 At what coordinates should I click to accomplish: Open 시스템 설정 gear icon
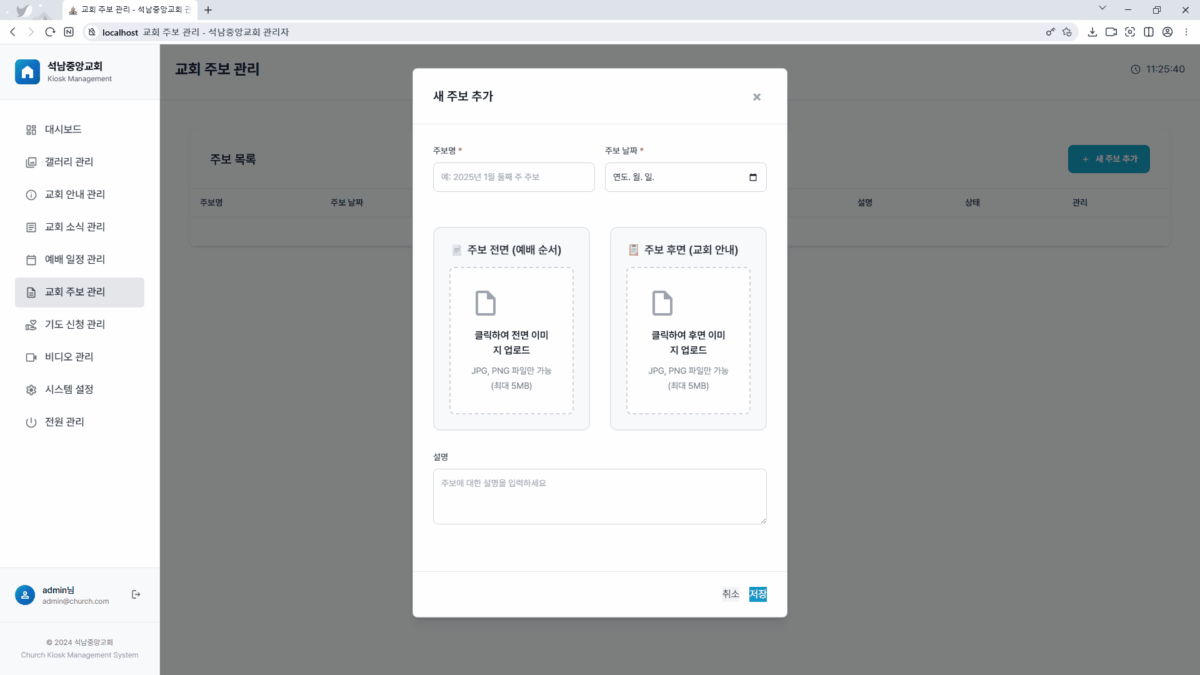[31, 390]
